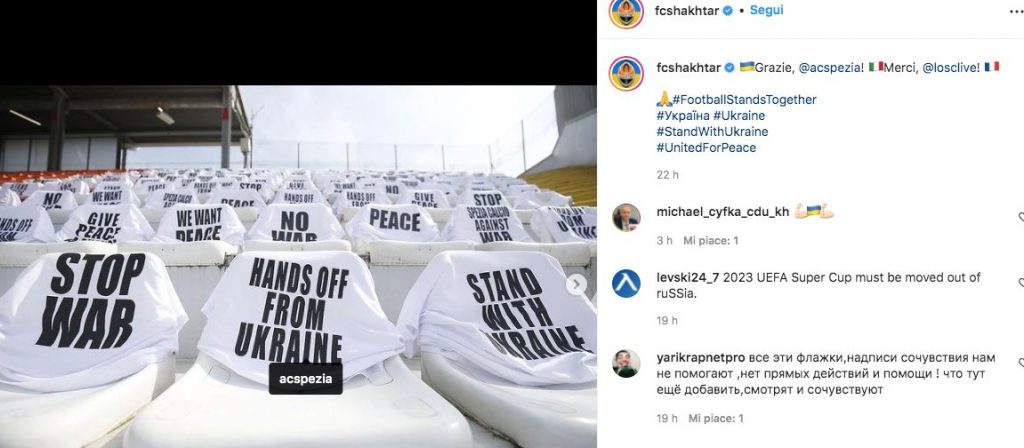Open yarikrapnetpro's profile avatar
This screenshot has height=448, width=1024.
626,364
